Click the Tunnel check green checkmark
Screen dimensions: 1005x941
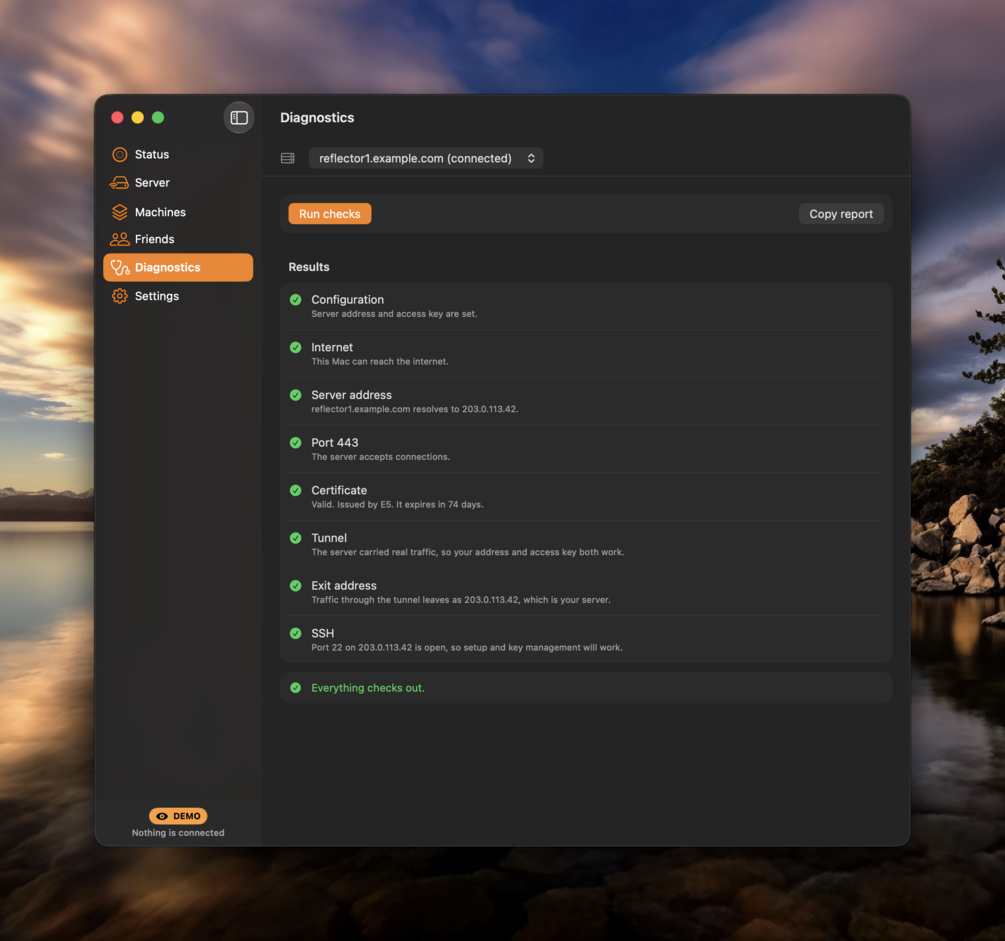click(295, 538)
